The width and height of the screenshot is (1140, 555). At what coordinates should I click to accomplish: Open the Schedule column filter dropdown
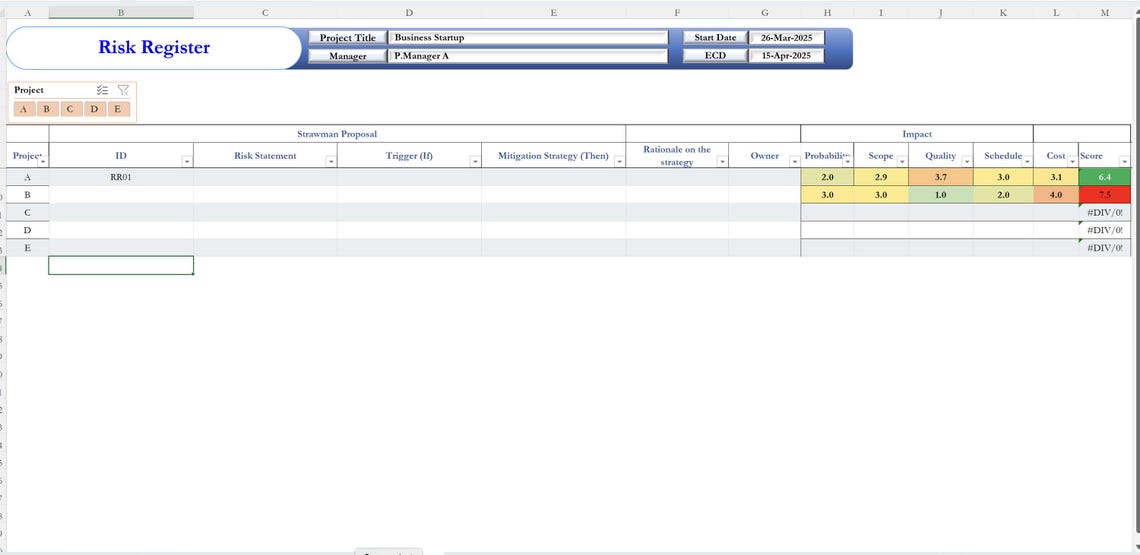[1027, 161]
